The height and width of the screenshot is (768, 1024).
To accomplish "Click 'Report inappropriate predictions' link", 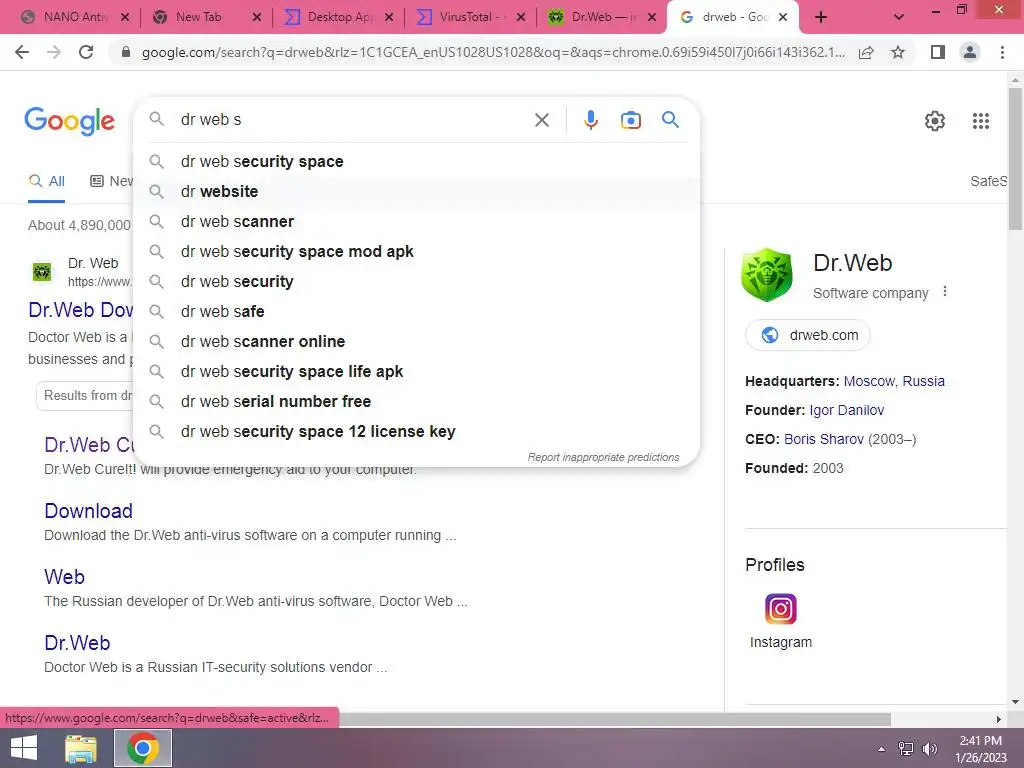I will [x=603, y=457].
